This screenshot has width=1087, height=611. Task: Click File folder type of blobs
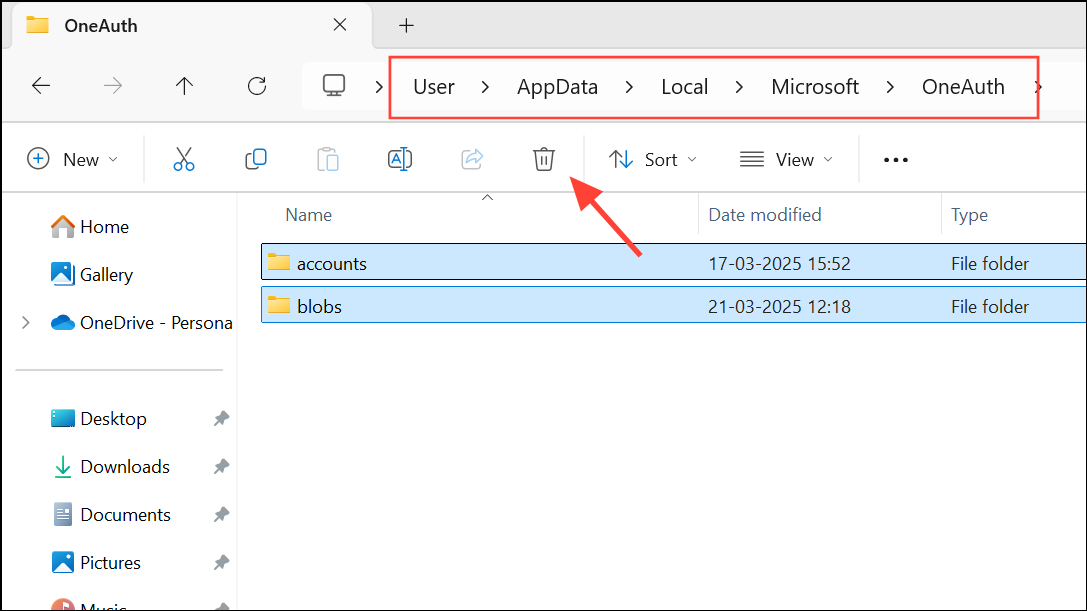tap(990, 307)
